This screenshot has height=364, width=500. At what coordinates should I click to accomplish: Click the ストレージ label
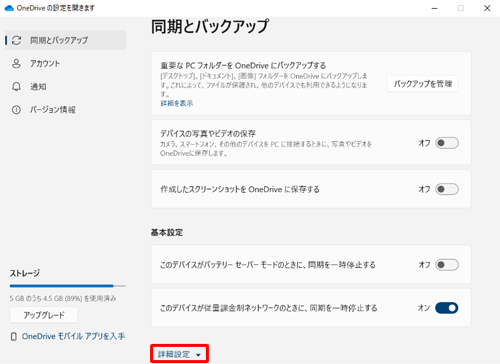25,273
